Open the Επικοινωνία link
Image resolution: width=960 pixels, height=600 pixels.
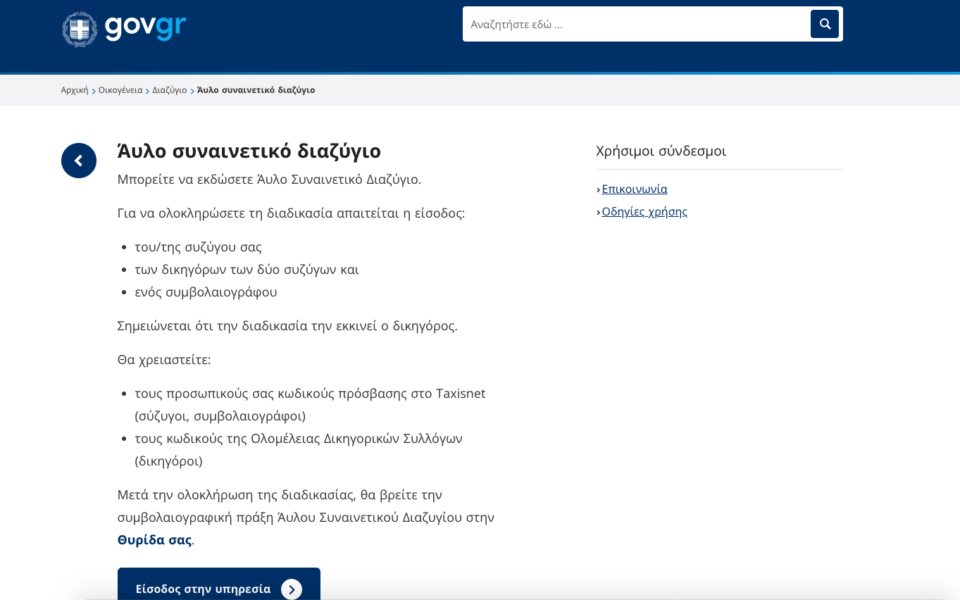click(634, 189)
